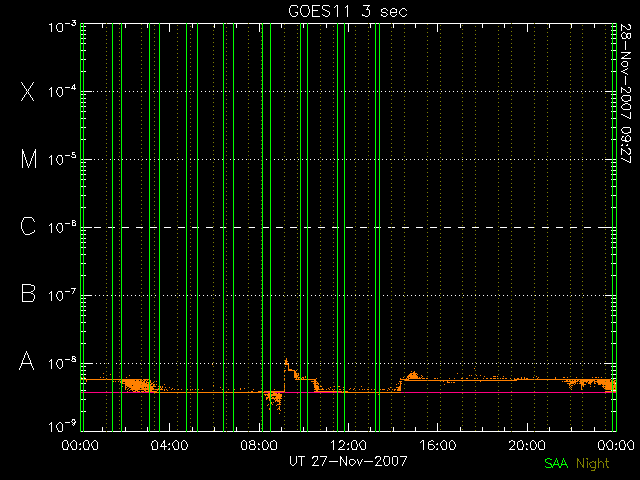Click the flux spike peak after 09:00

coord(286,360)
